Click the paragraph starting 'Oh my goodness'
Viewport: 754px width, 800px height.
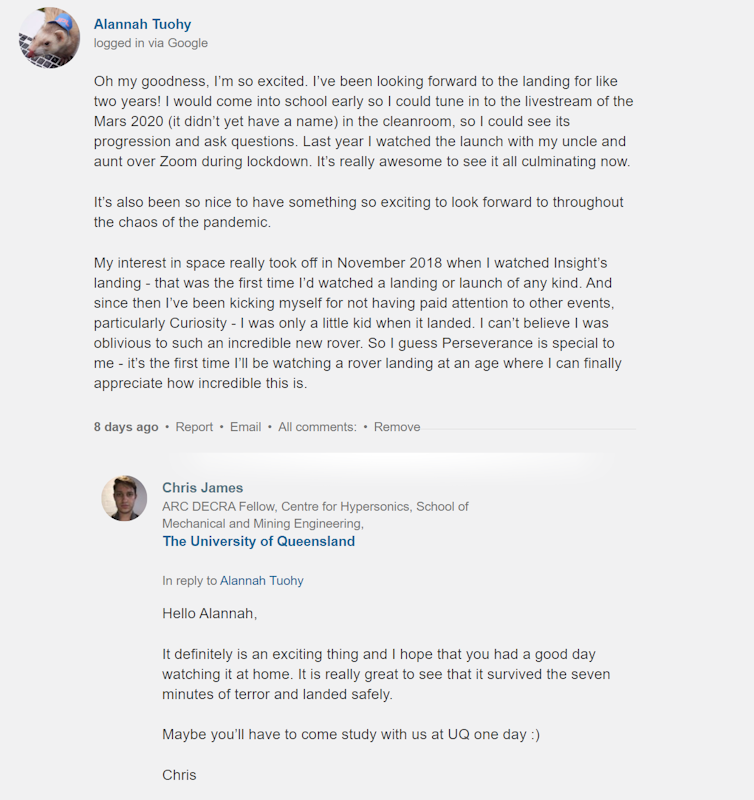(x=363, y=121)
